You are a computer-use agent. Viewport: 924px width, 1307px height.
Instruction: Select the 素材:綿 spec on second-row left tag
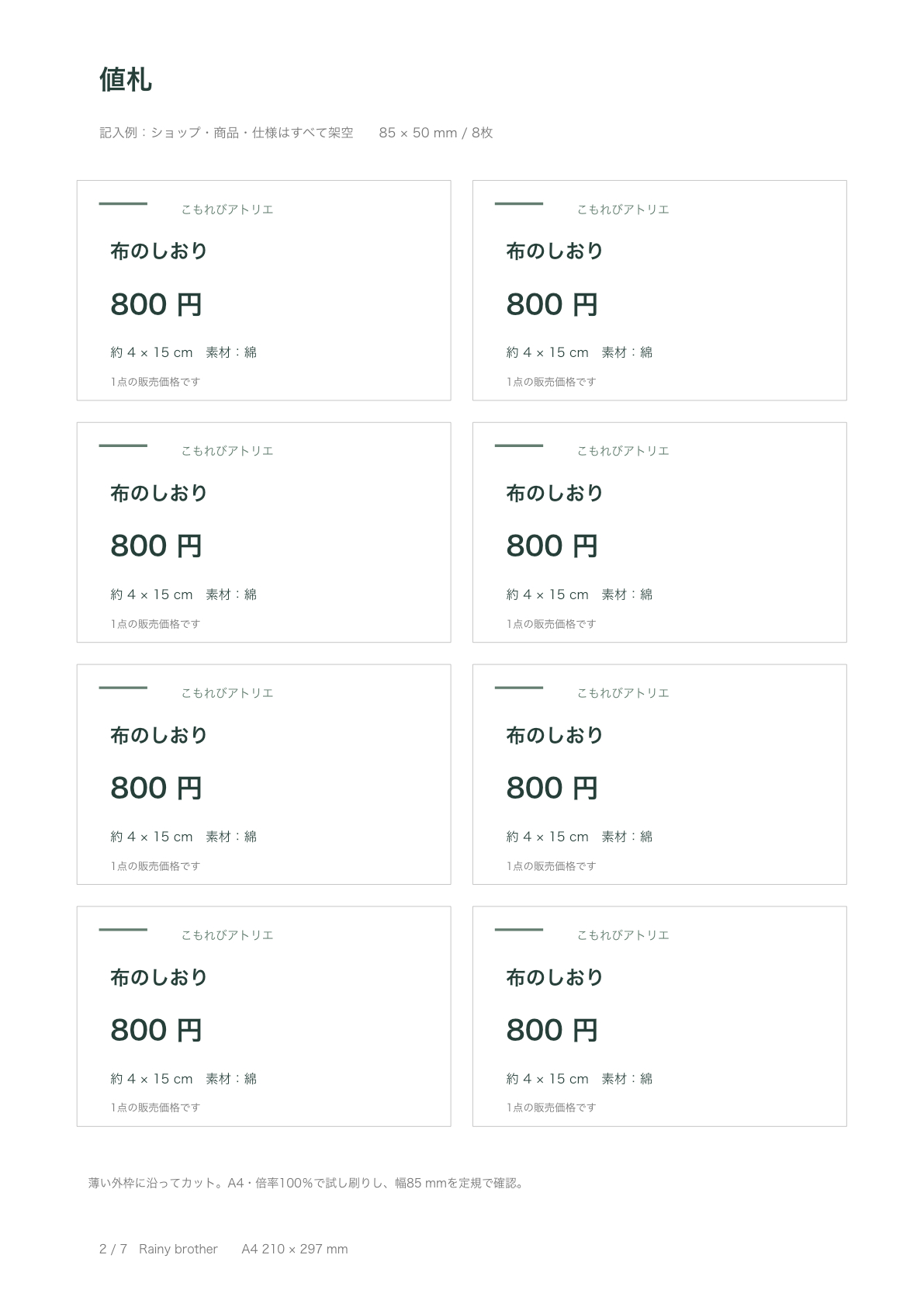tap(231, 595)
